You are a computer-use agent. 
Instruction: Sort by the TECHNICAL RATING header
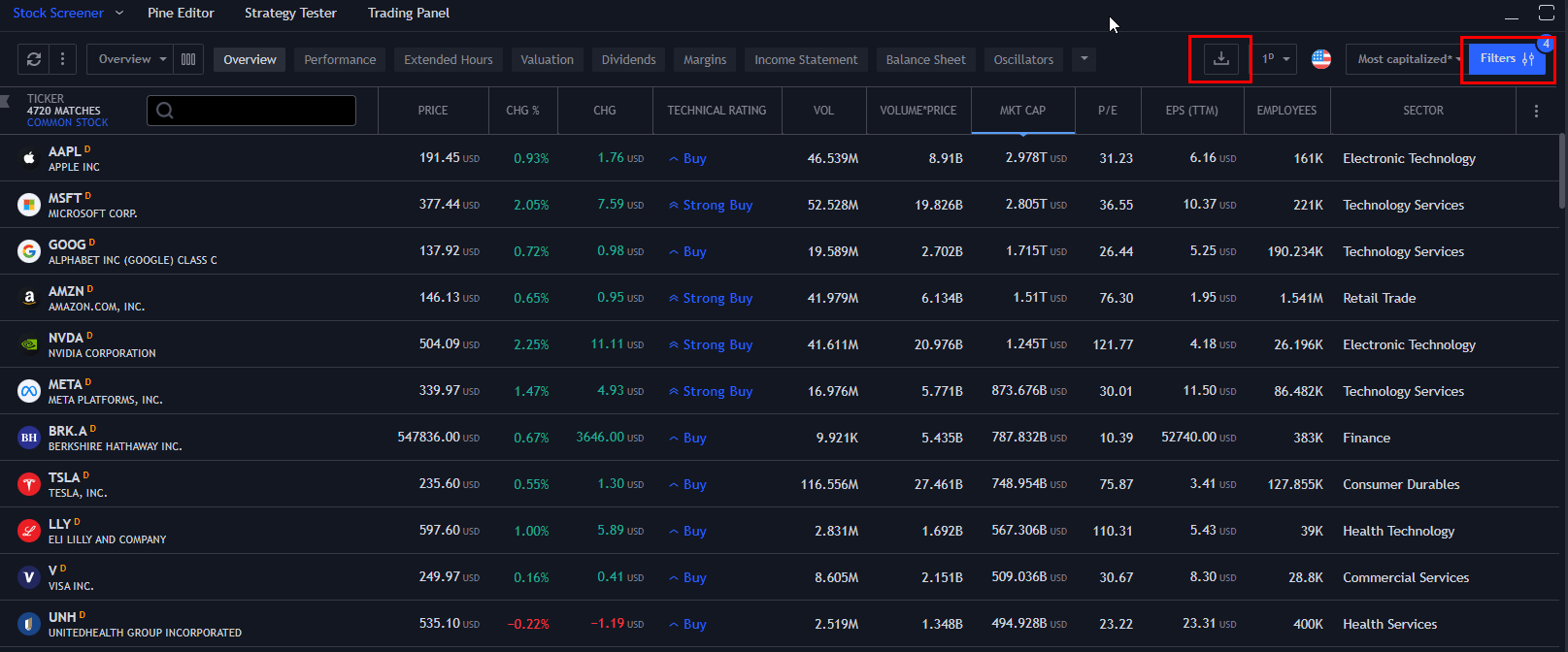717,111
